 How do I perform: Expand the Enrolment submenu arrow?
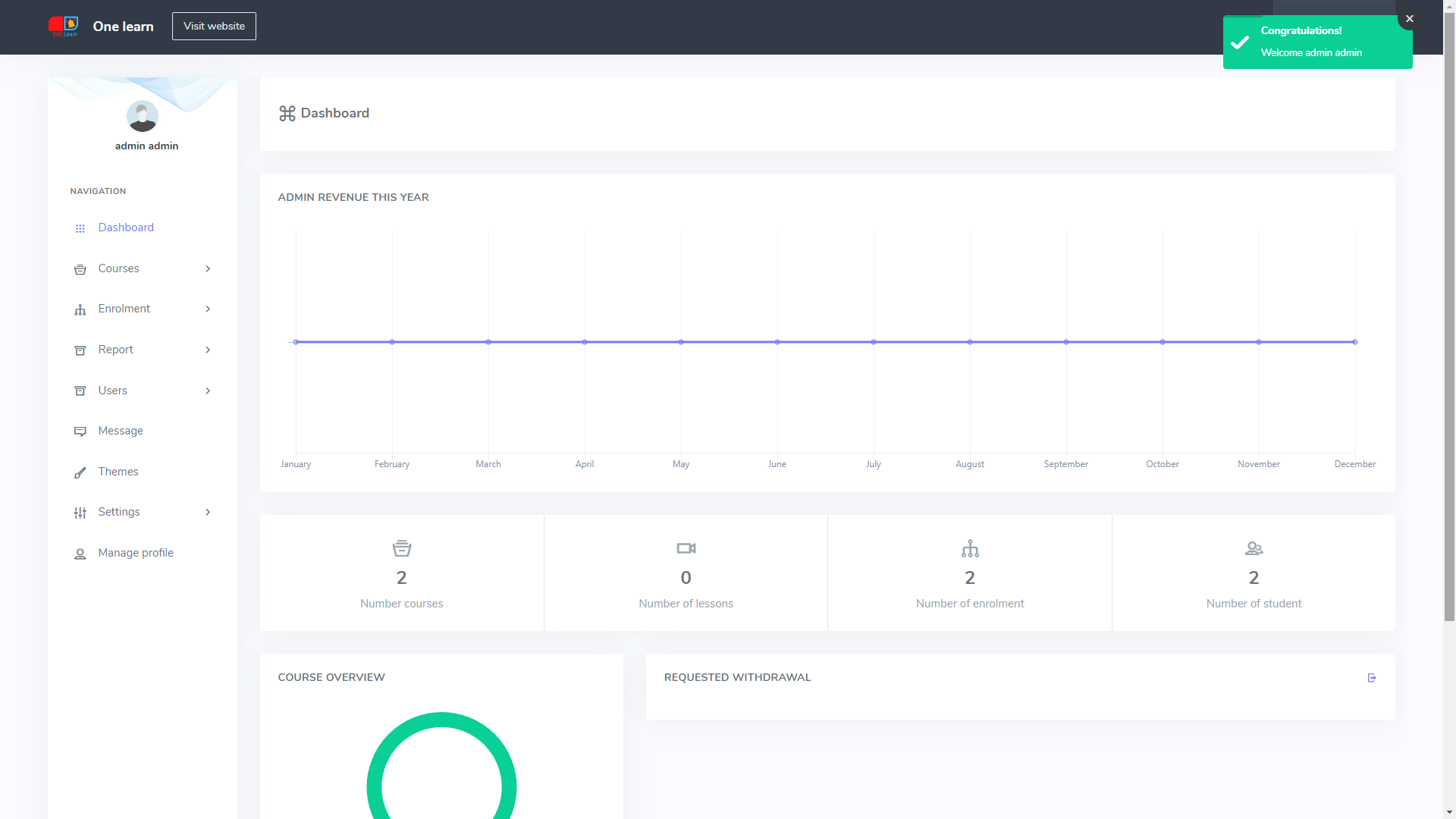coord(208,309)
